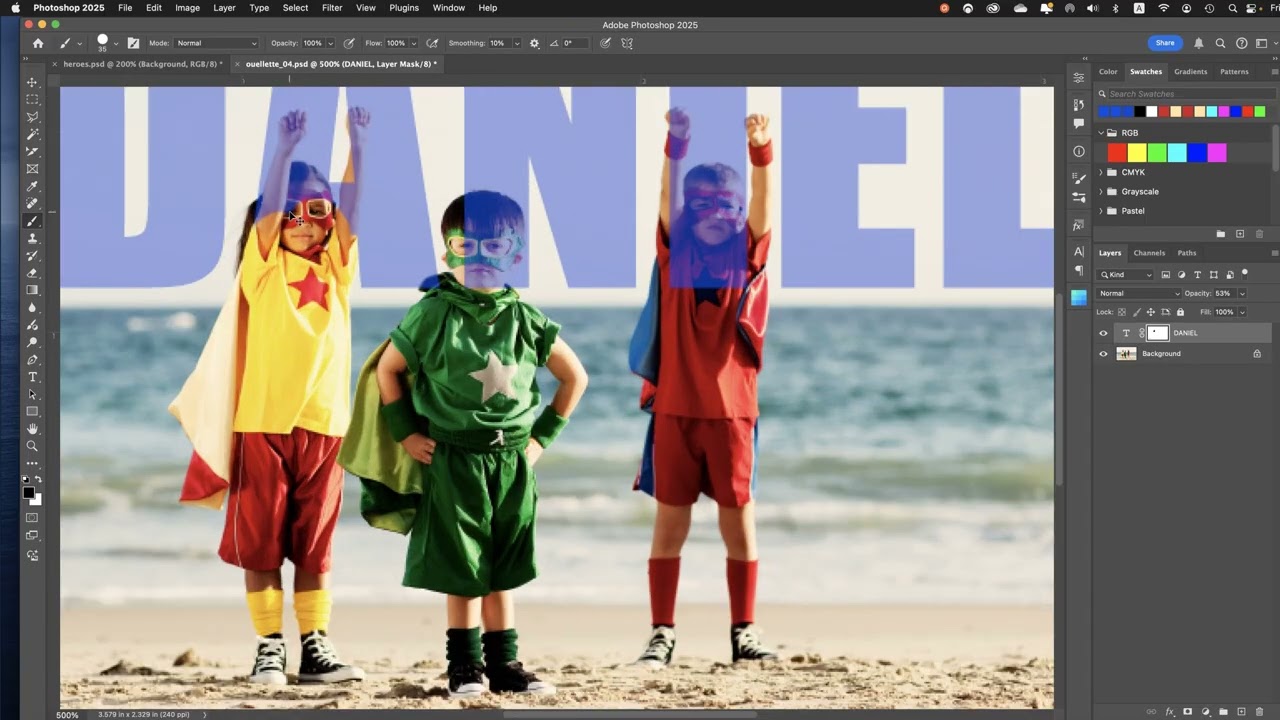Select the Rectangular Marquee tool

(32, 100)
